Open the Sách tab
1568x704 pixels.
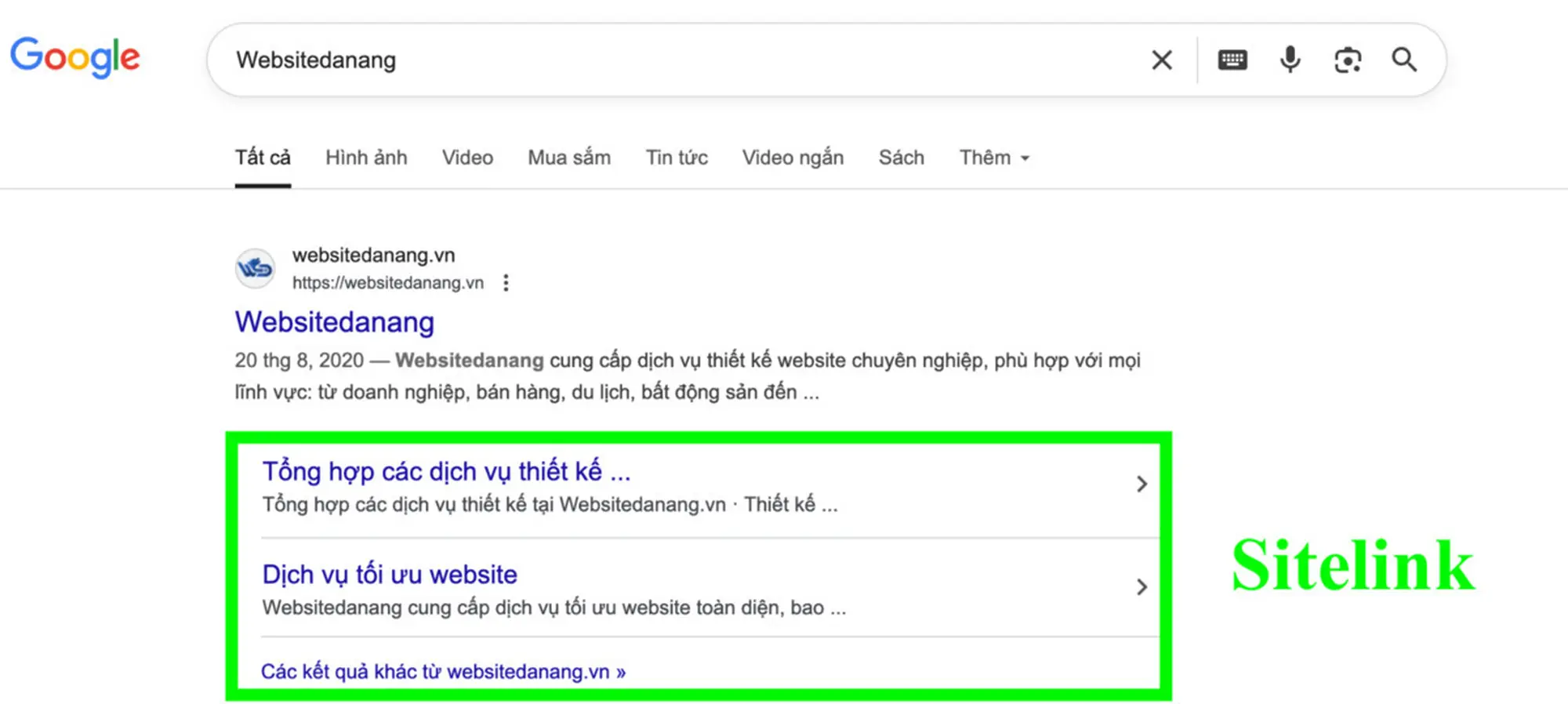[901, 158]
